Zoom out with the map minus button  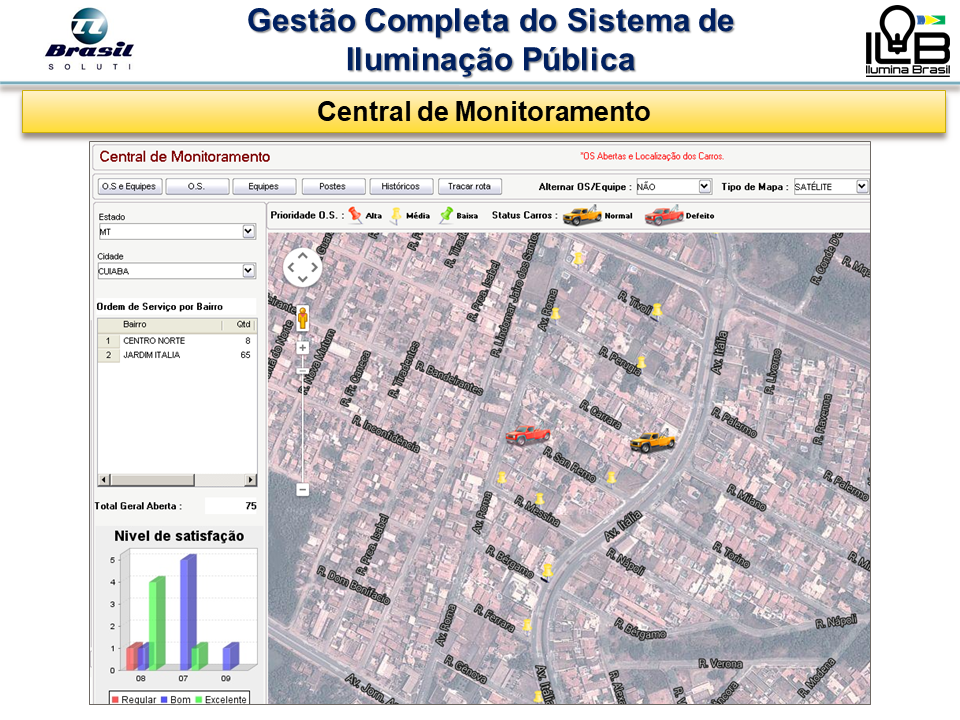coord(302,489)
